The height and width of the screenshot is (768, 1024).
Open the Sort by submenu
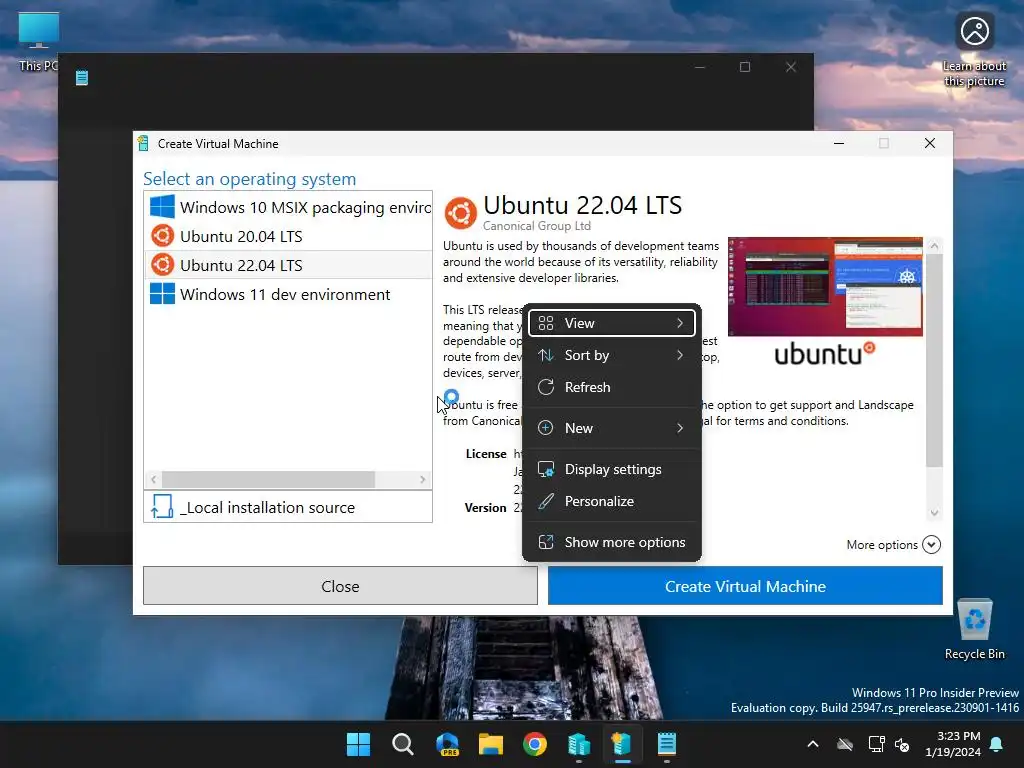(x=611, y=355)
